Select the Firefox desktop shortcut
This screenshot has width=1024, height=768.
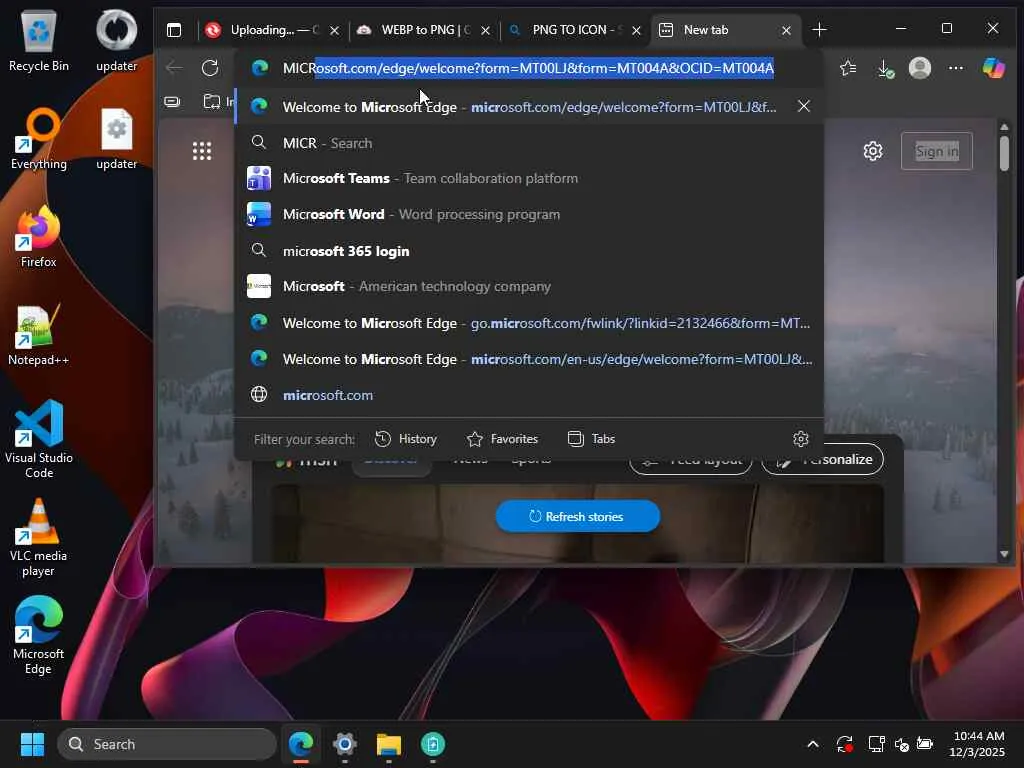pyautogui.click(x=39, y=236)
